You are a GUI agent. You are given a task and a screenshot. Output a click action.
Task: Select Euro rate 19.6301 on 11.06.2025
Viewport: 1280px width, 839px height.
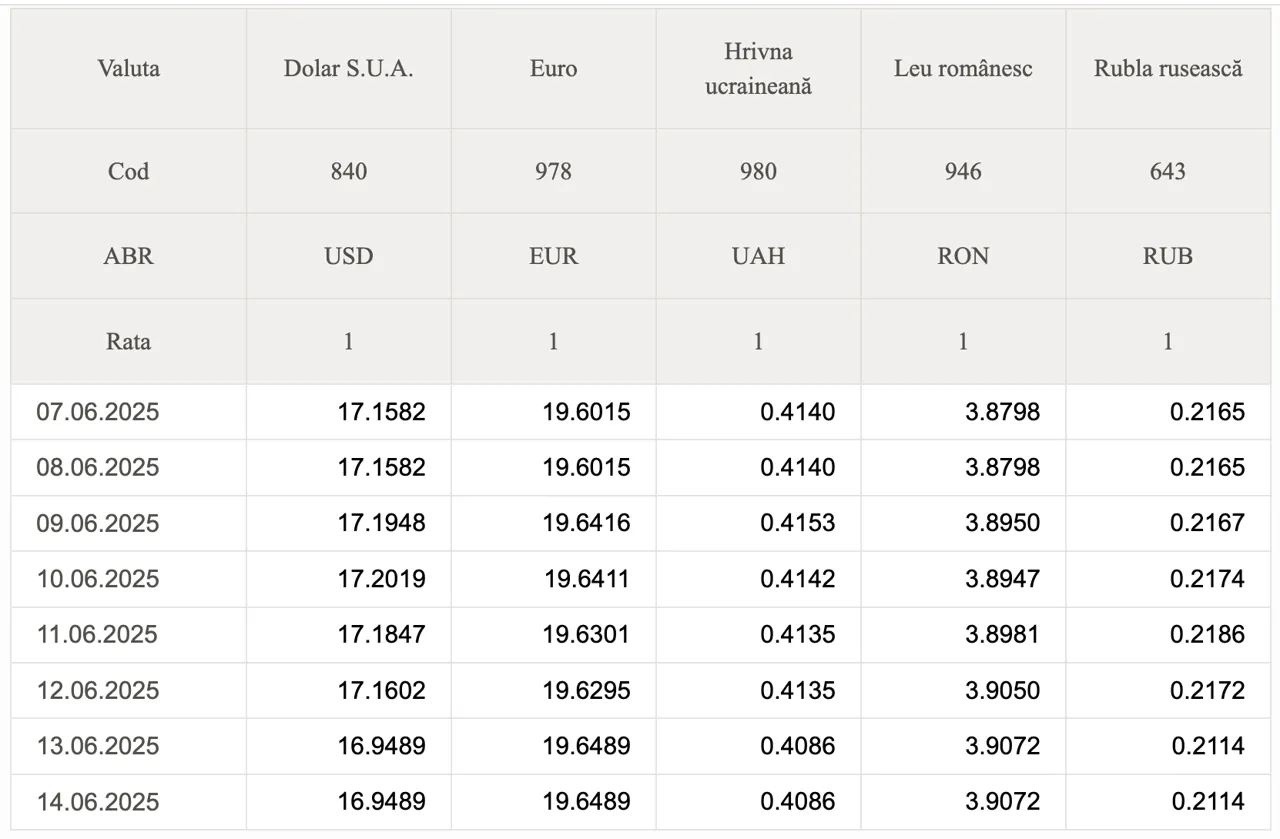tap(553, 635)
